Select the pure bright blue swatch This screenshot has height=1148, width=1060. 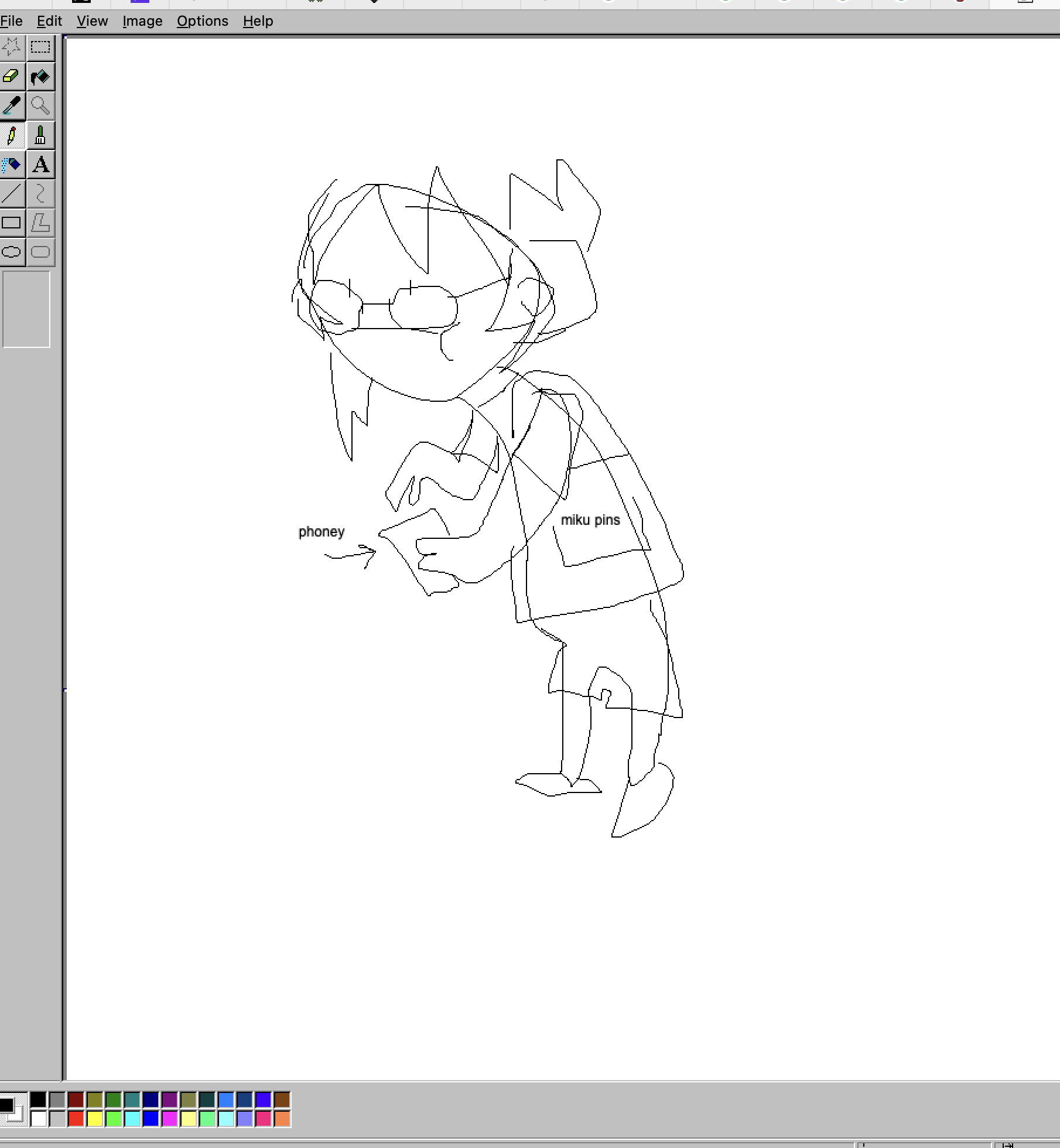[151, 1119]
